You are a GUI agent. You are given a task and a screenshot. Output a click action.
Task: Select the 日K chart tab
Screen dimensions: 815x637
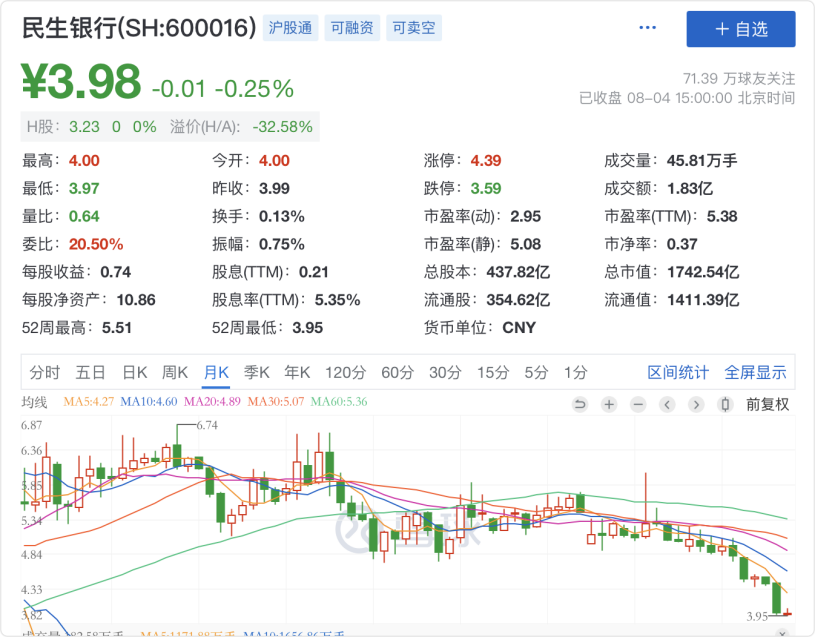pyautogui.click(x=135, y=372)
